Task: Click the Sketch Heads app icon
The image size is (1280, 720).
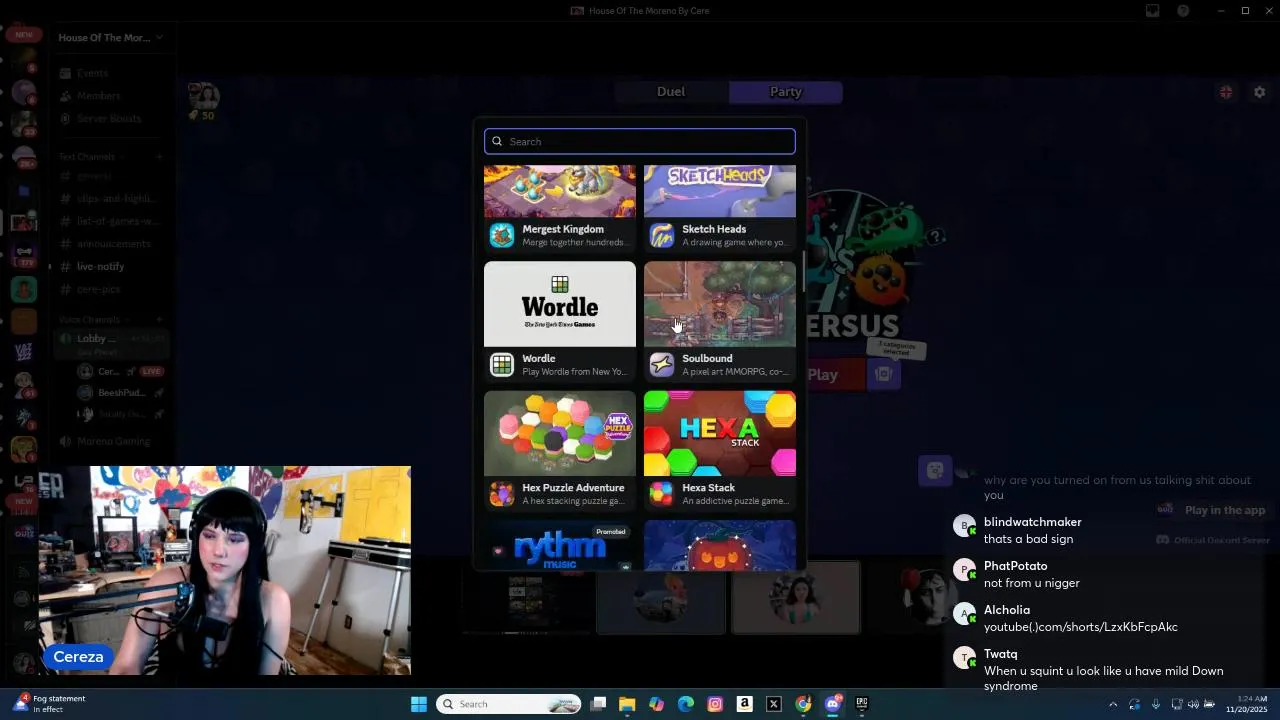Action: (x=662, y=235)
